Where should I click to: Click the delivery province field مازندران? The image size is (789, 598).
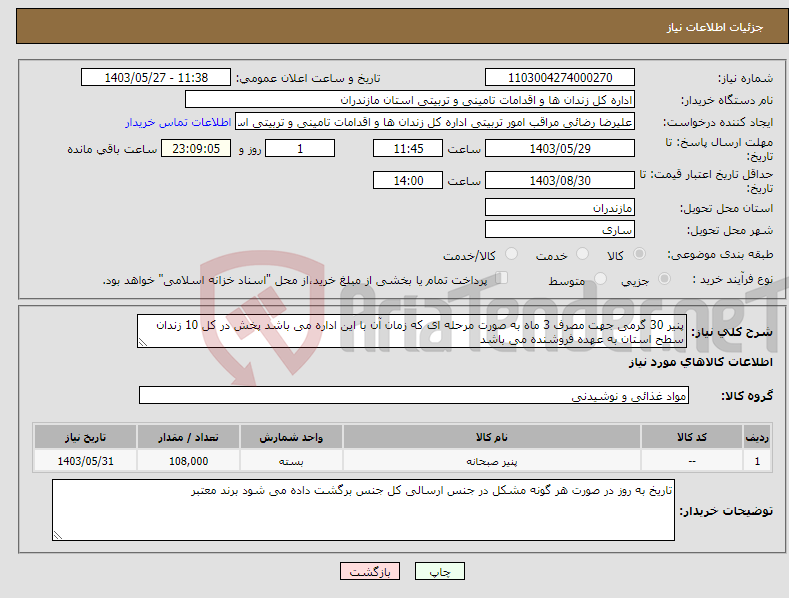tap(560, 207)
